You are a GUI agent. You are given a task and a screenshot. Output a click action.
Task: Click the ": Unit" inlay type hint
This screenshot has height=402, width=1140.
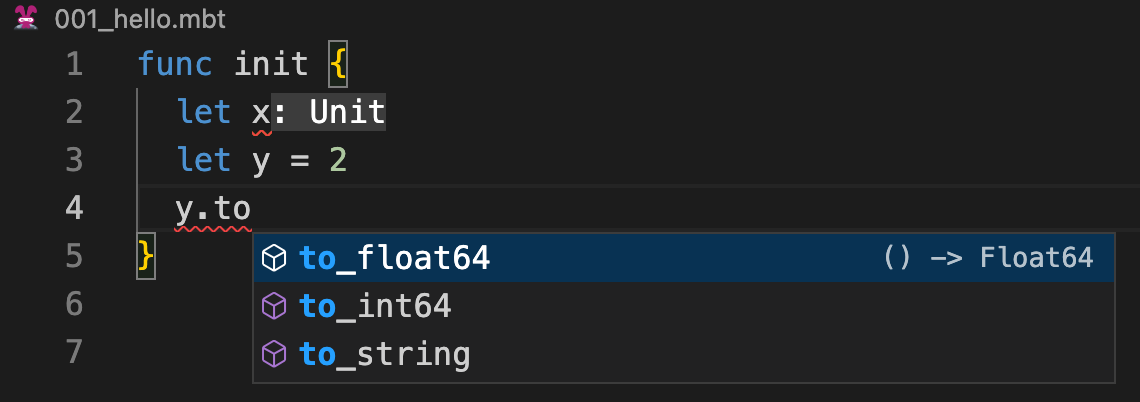point(329,113)
